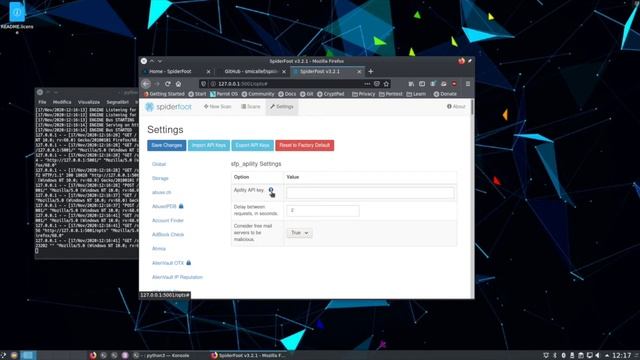Screen dimensions: 640x360
Task: Switch to SpiderFoot Firefox taskbar entry
Action: pyautogui.click(x=248, y=355)
